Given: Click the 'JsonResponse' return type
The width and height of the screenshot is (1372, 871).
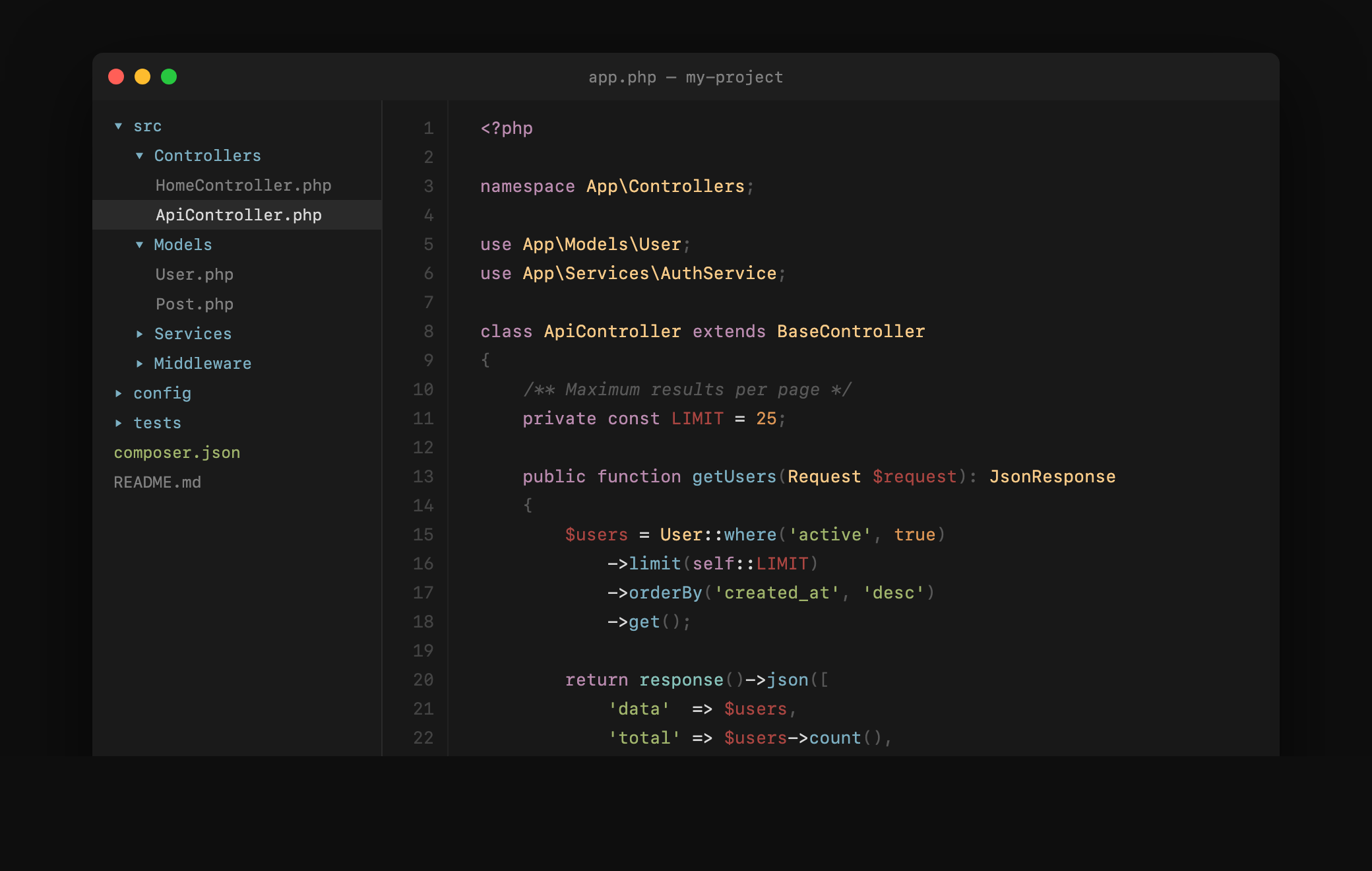Looking at the screenshot, I should click(x=1053, y=476).
